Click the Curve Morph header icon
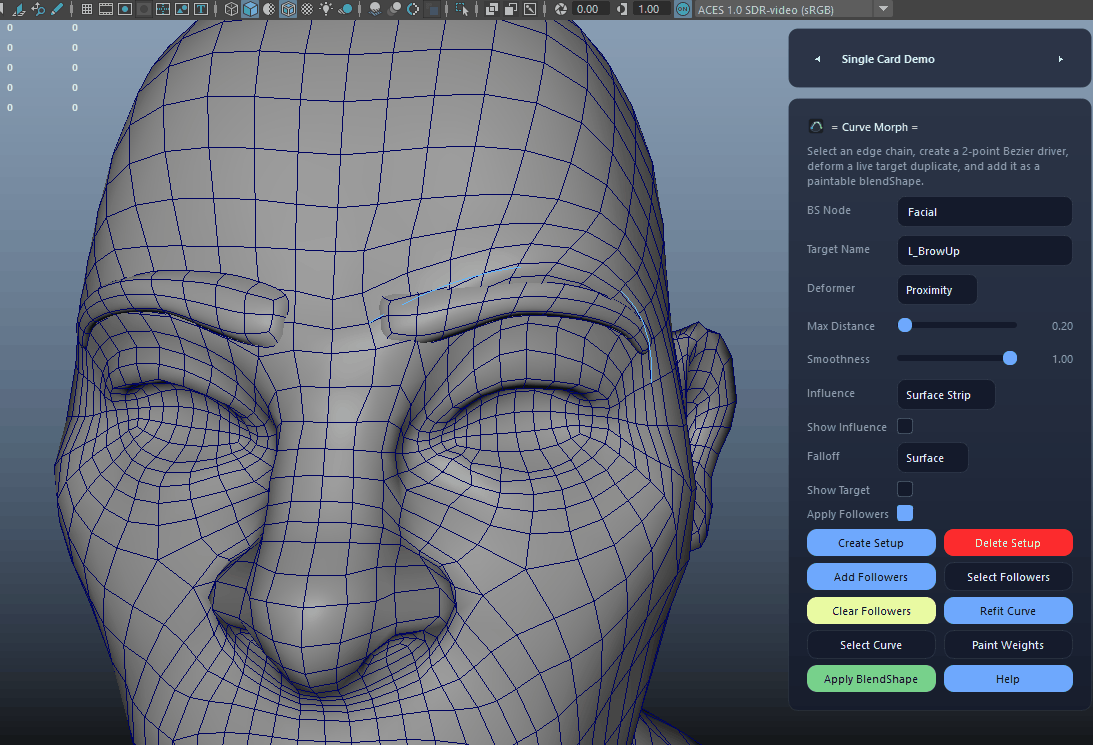 [x=816, y=126]
